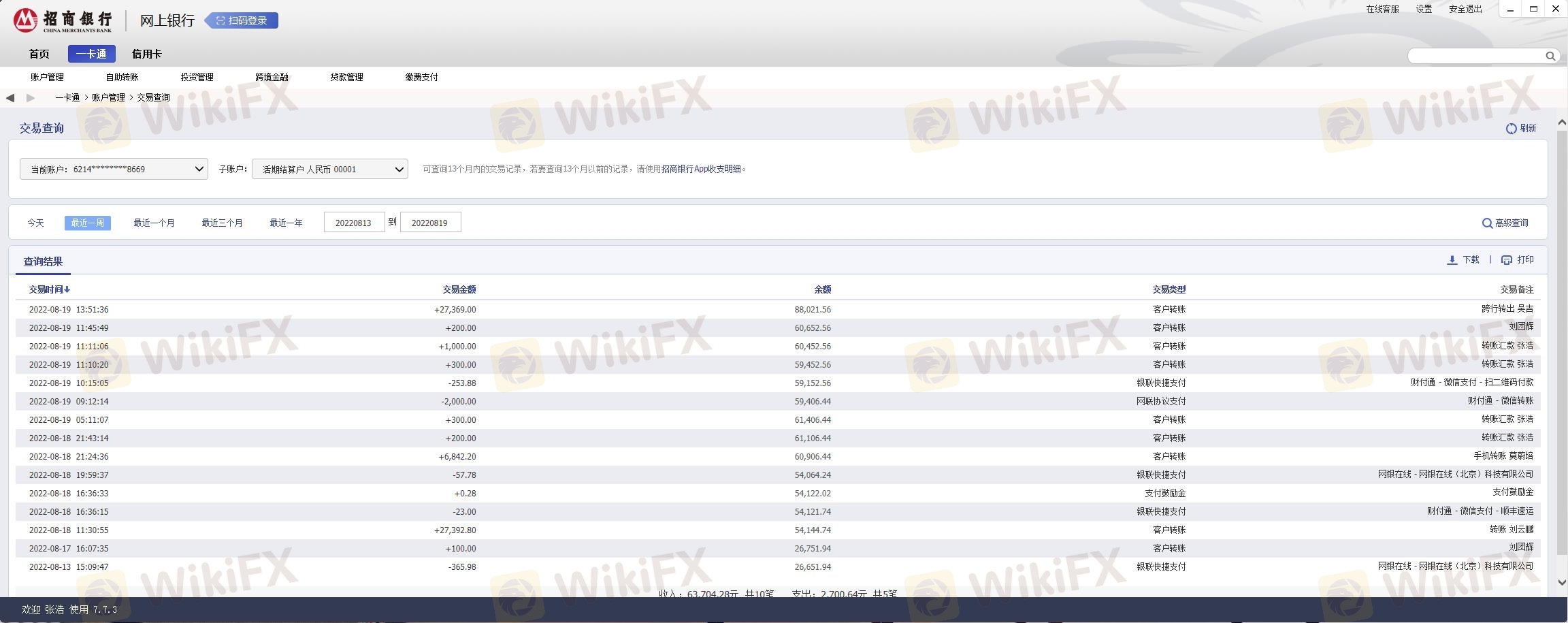The width and height of the screenshot is (1568, 623).
Task: Open the 跨境金融 menu
Action: (x=272, y=77)
